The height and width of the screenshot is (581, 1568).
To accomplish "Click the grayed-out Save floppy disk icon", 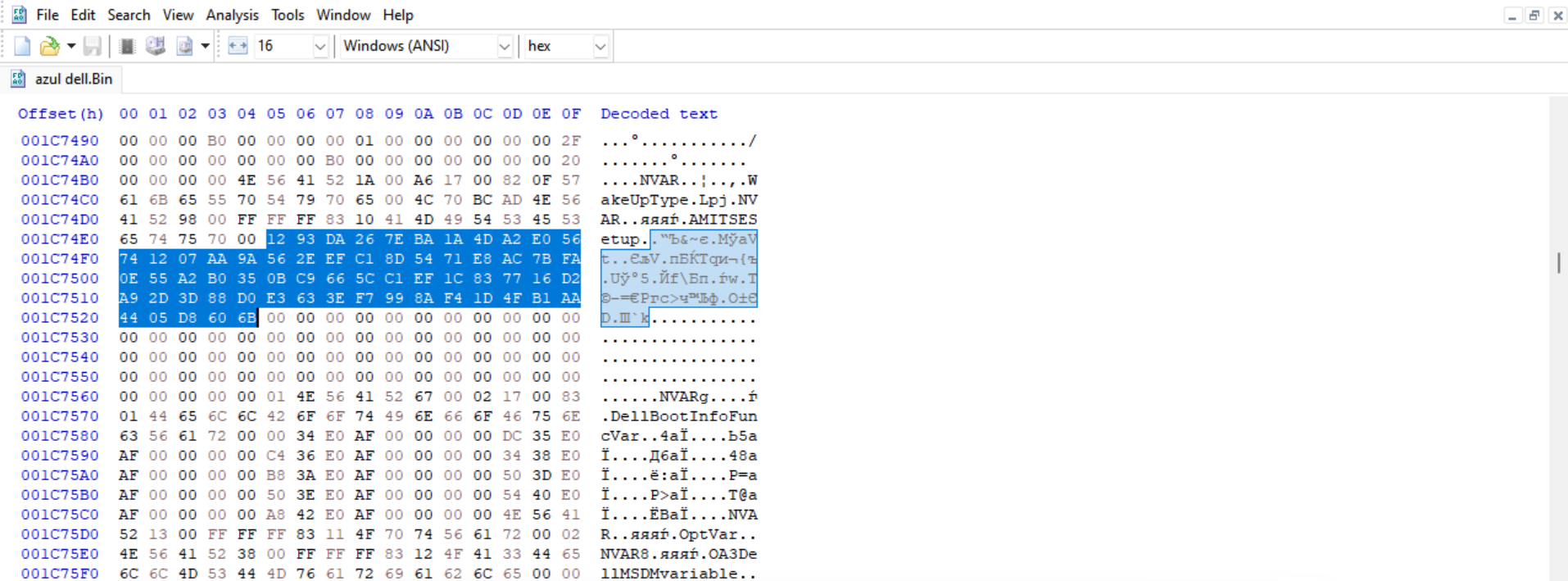I will click(93, 46).
